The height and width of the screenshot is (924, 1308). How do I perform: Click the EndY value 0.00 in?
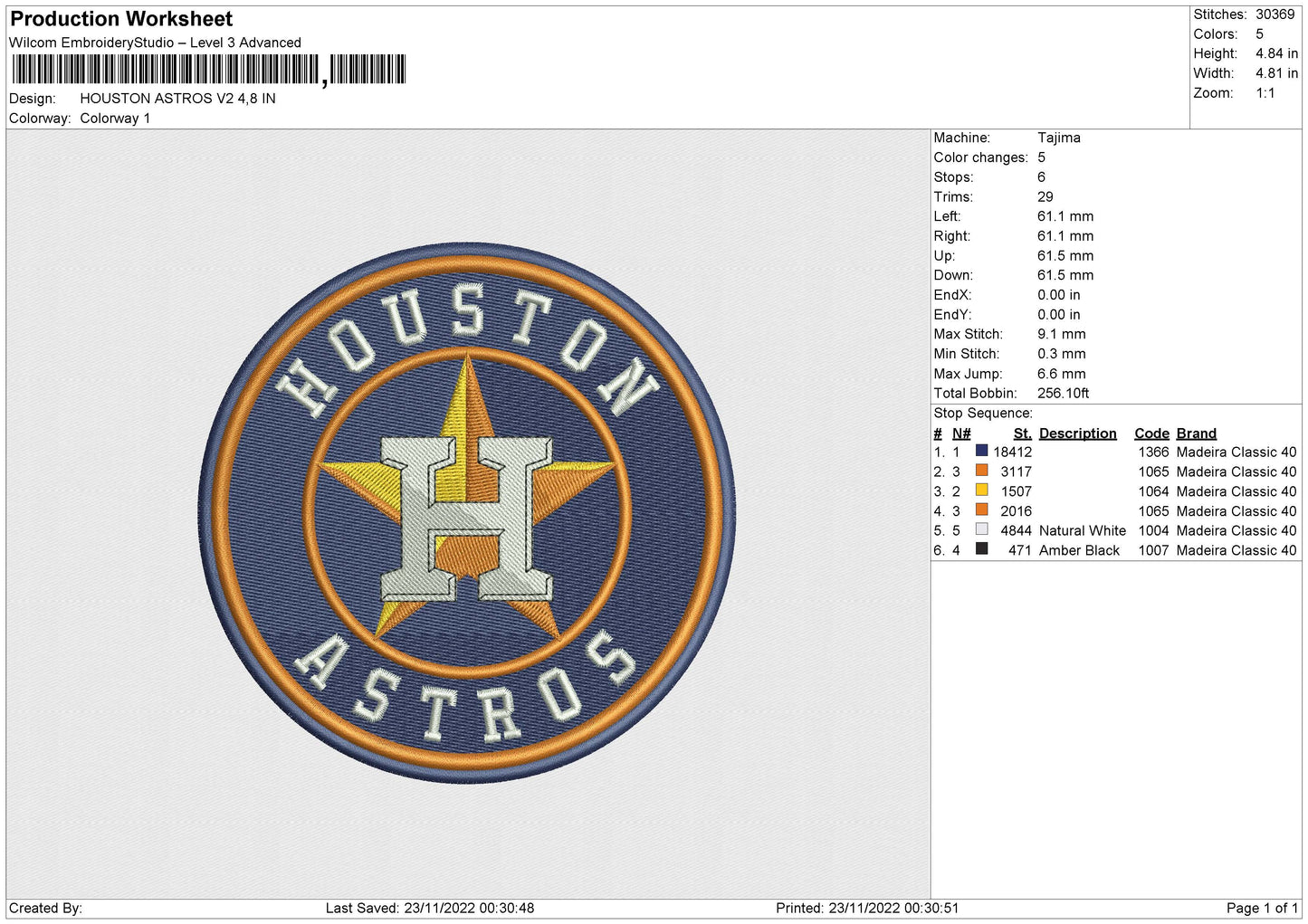point(1059,315)
